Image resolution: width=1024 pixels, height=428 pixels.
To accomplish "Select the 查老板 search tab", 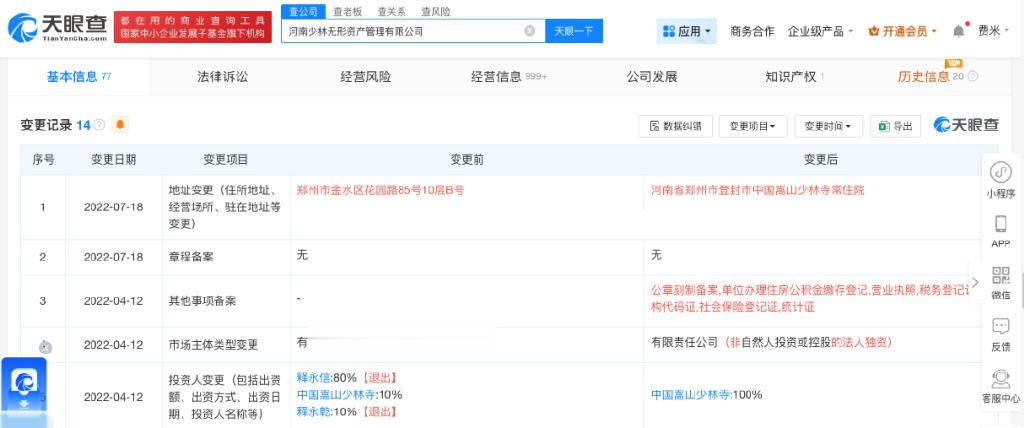I will click(347, 11).
